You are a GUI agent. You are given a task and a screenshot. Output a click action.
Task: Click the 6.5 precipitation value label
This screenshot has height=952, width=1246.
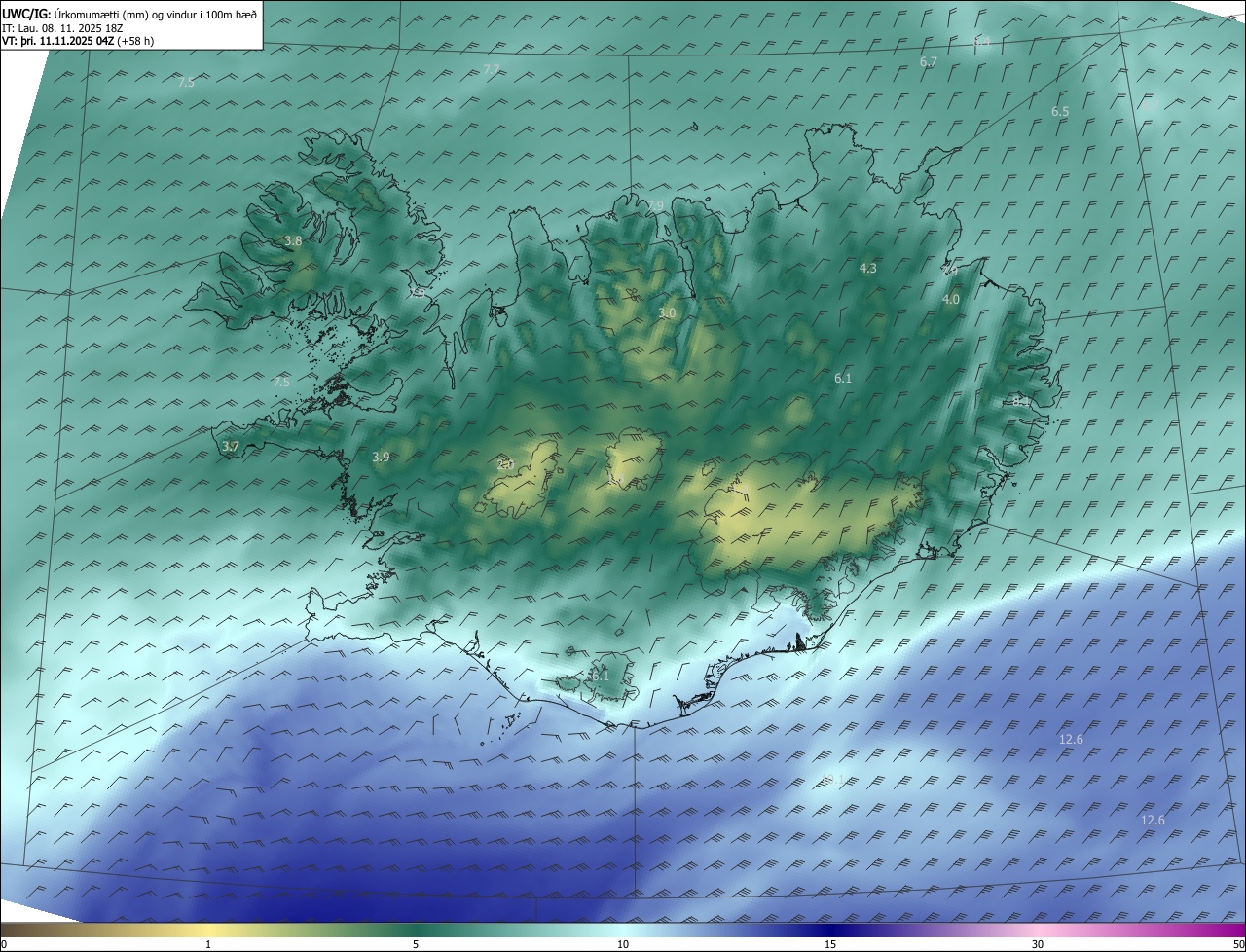(x=1060, y=112)
